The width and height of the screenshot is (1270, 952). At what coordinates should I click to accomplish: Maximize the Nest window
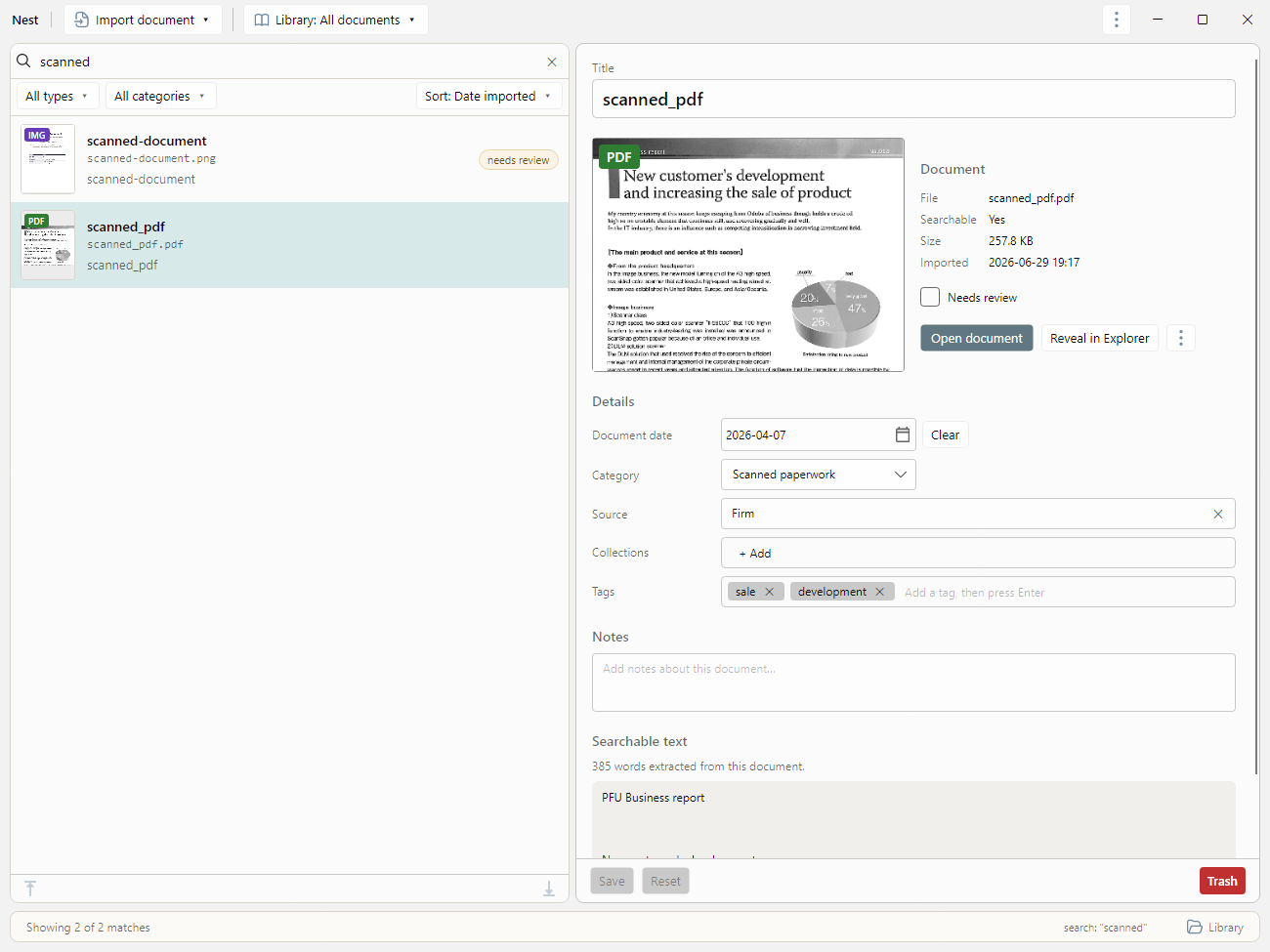1203,20
